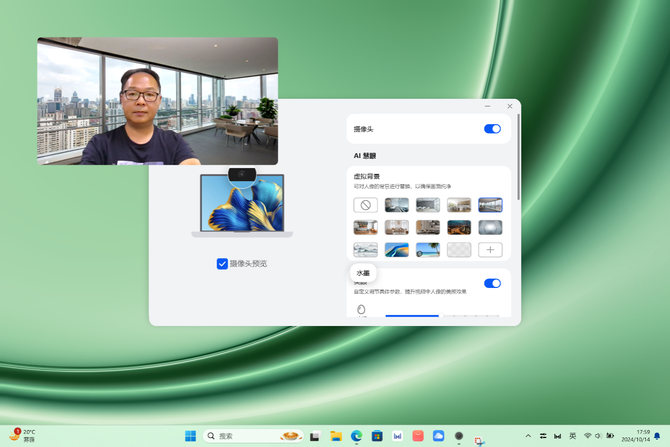Open Microsoft Store from the taskbar
The height and width of the screenshot is (447, 670).
click(x=377, y=436)
